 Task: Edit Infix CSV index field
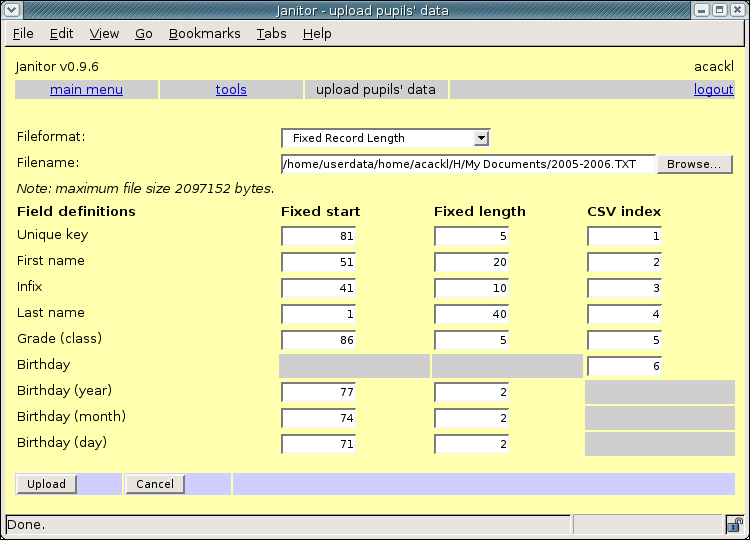coord(625,288)
